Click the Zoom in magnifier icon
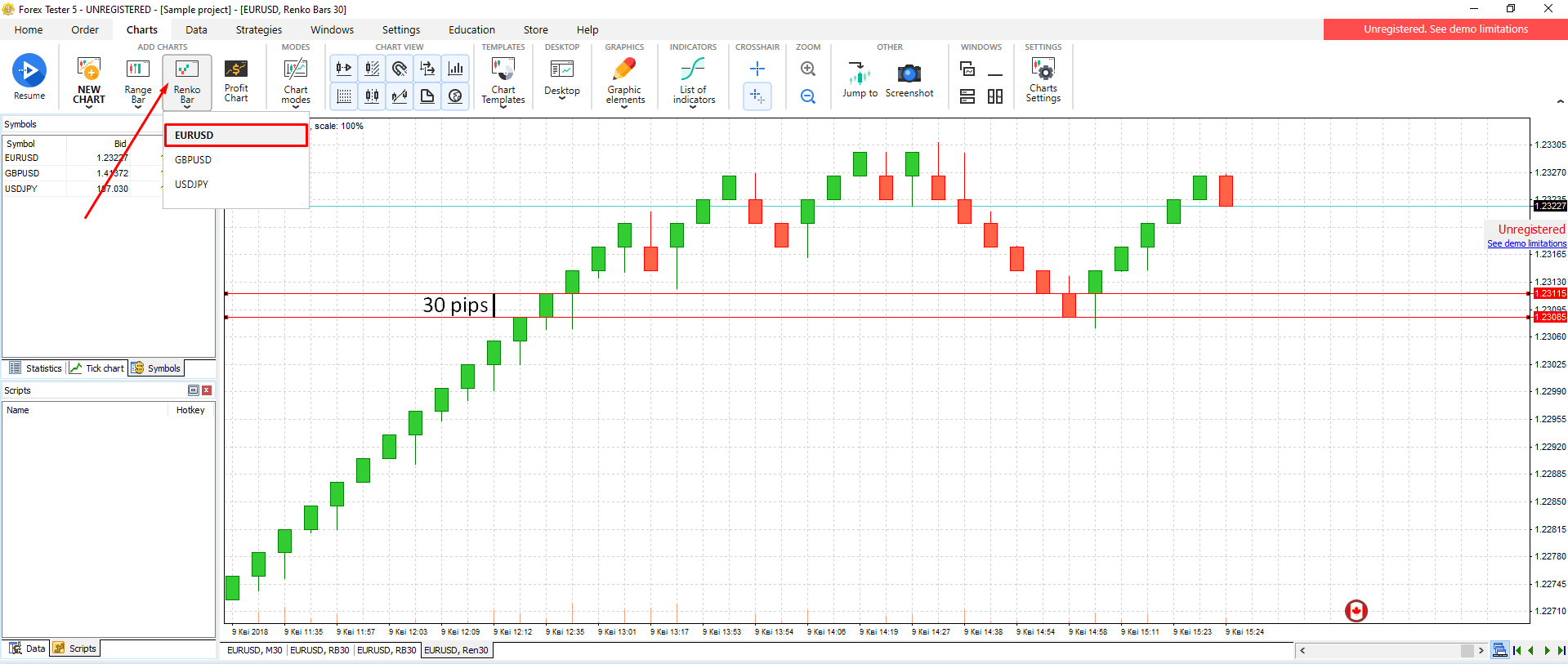The height and width of the screenshot is (664, 1568). tap(807, 69)
